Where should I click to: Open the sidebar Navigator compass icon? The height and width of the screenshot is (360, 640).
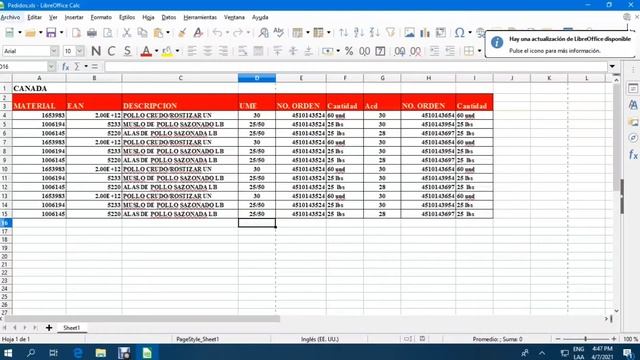pyautogui.click(x=633, y=138)
